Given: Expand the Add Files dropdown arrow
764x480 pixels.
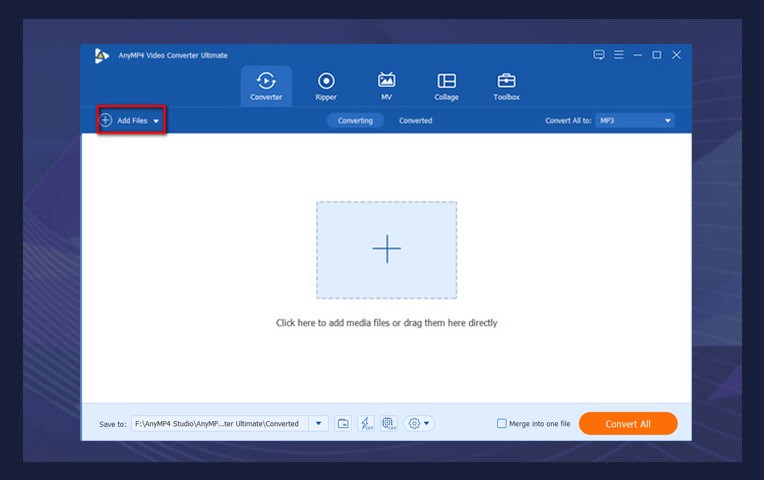Looking at the screenshot, I should [156, 121].
